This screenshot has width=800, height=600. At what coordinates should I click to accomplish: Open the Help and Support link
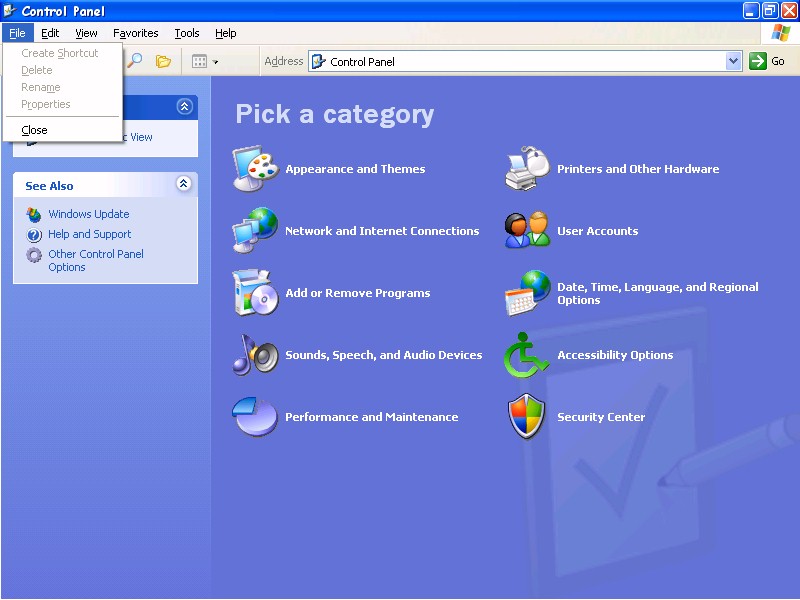click(90, 234)
